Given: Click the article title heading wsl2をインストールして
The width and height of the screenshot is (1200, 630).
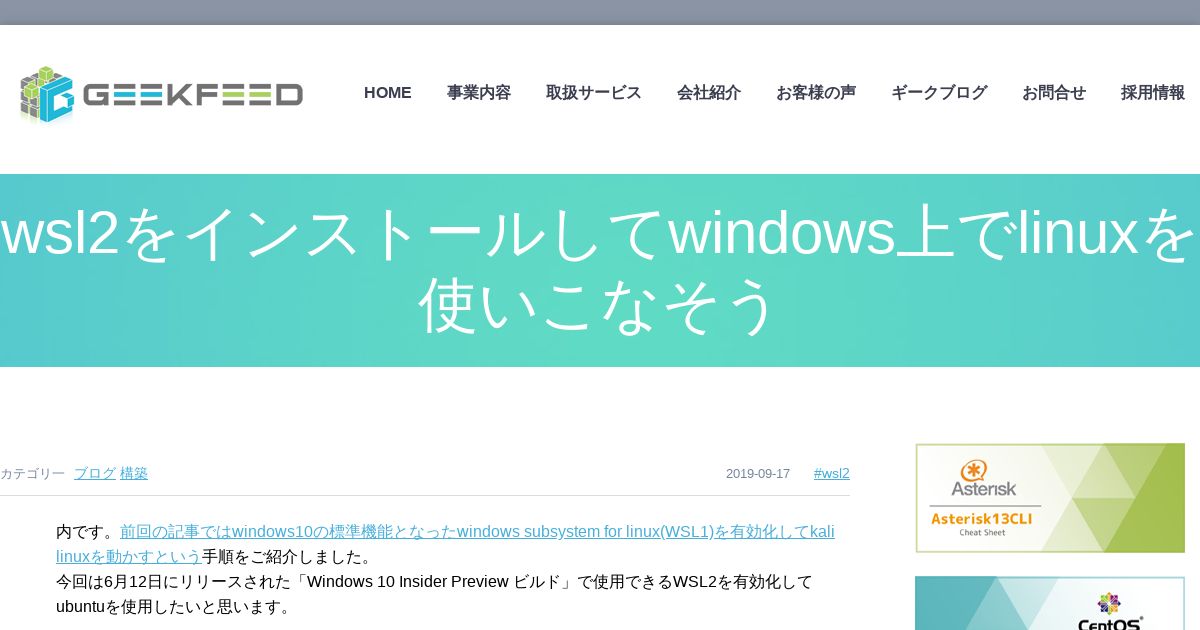Looking at the screenshot, I should [598, 269].
